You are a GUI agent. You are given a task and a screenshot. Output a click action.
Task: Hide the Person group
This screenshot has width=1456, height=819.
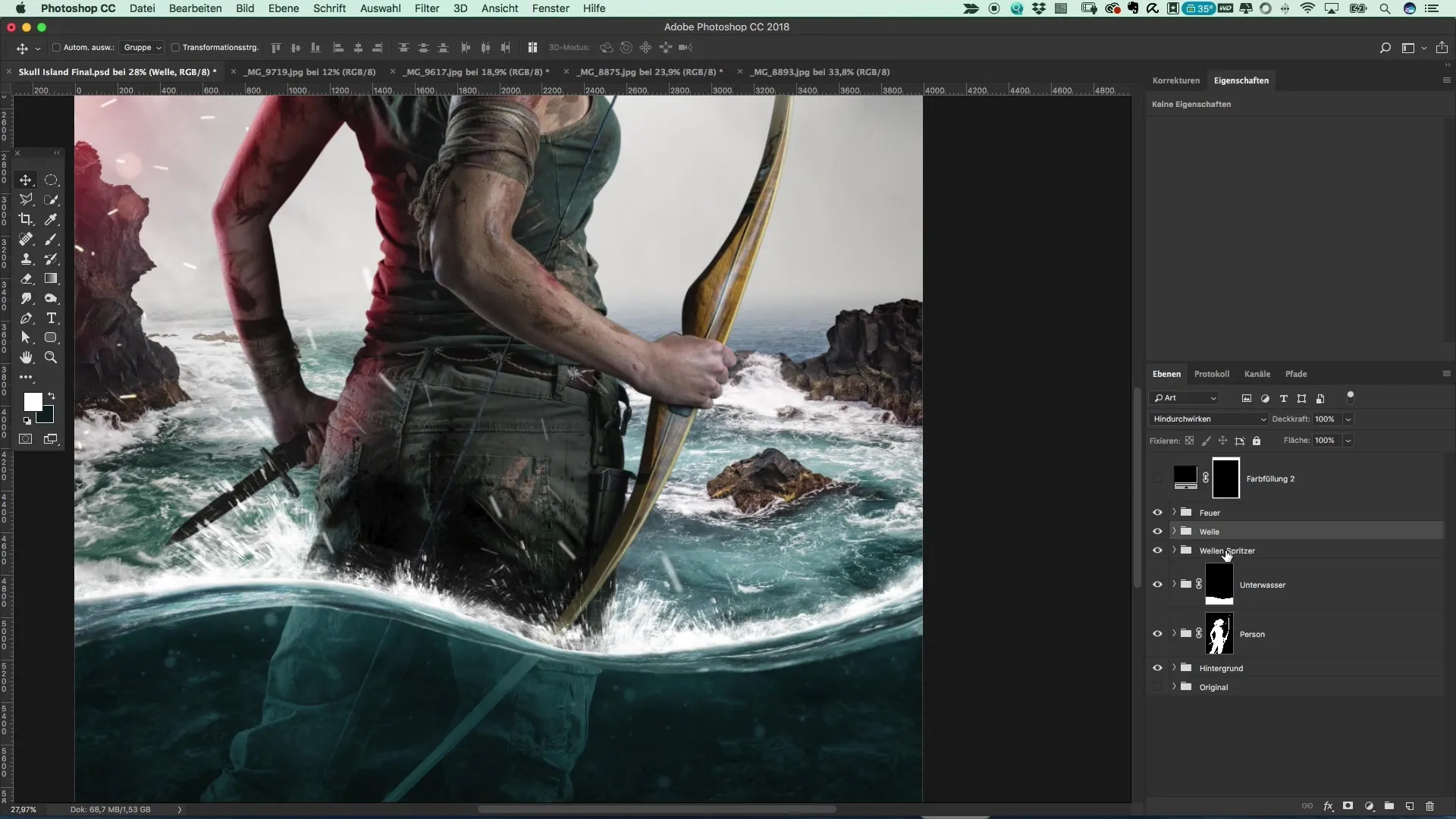click(x=1157, y=634)
